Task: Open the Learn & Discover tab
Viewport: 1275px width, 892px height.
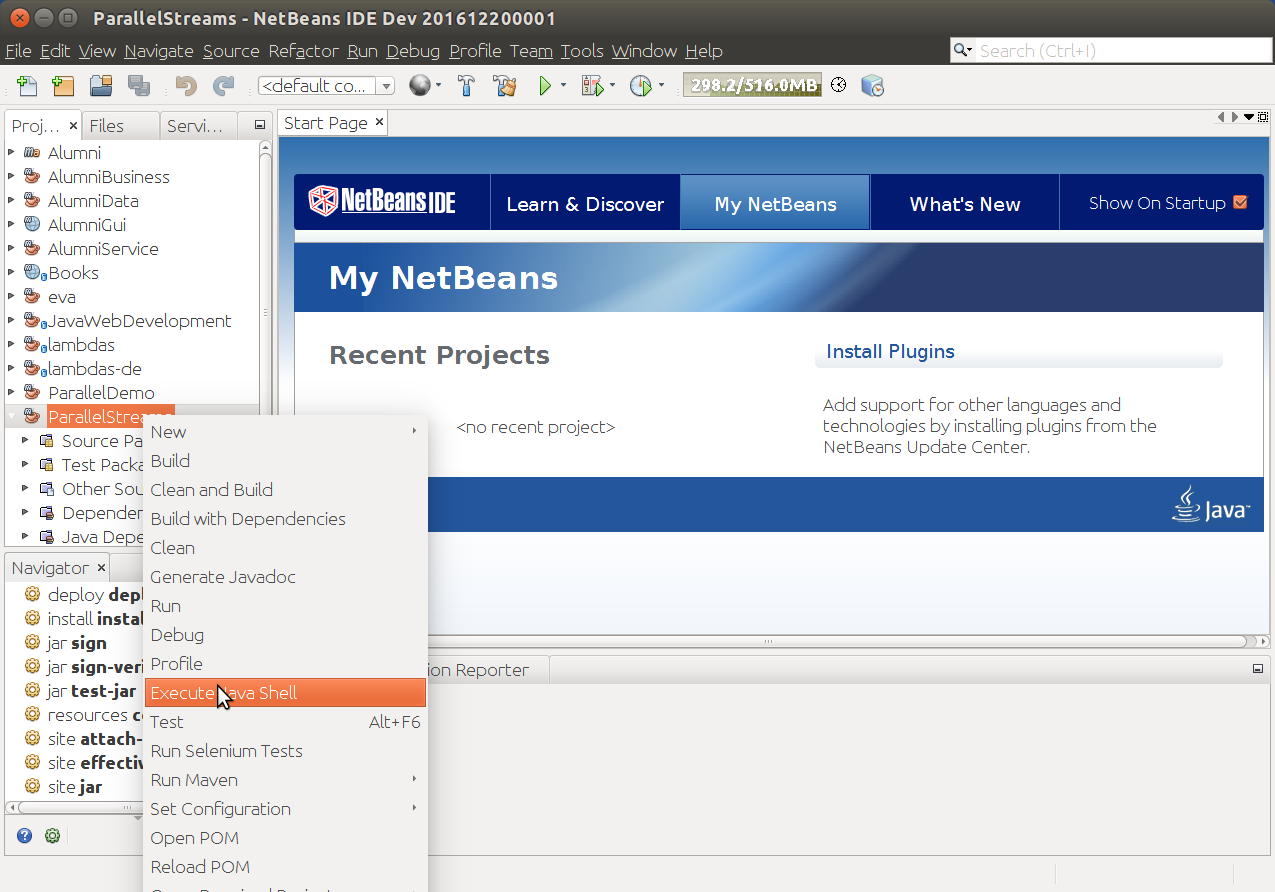Action: (585, 204)
